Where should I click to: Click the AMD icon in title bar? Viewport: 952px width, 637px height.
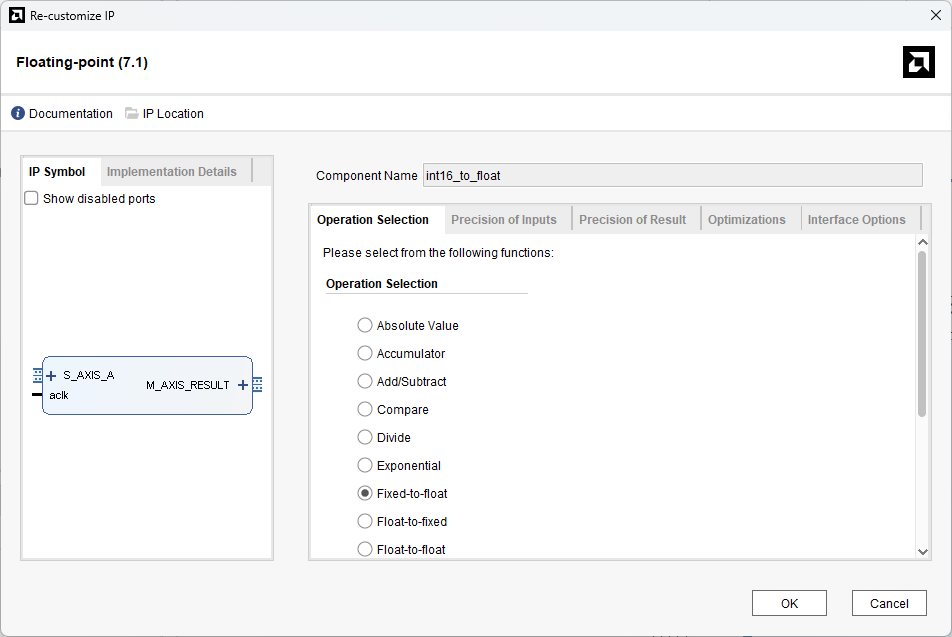tap(17, 15)
